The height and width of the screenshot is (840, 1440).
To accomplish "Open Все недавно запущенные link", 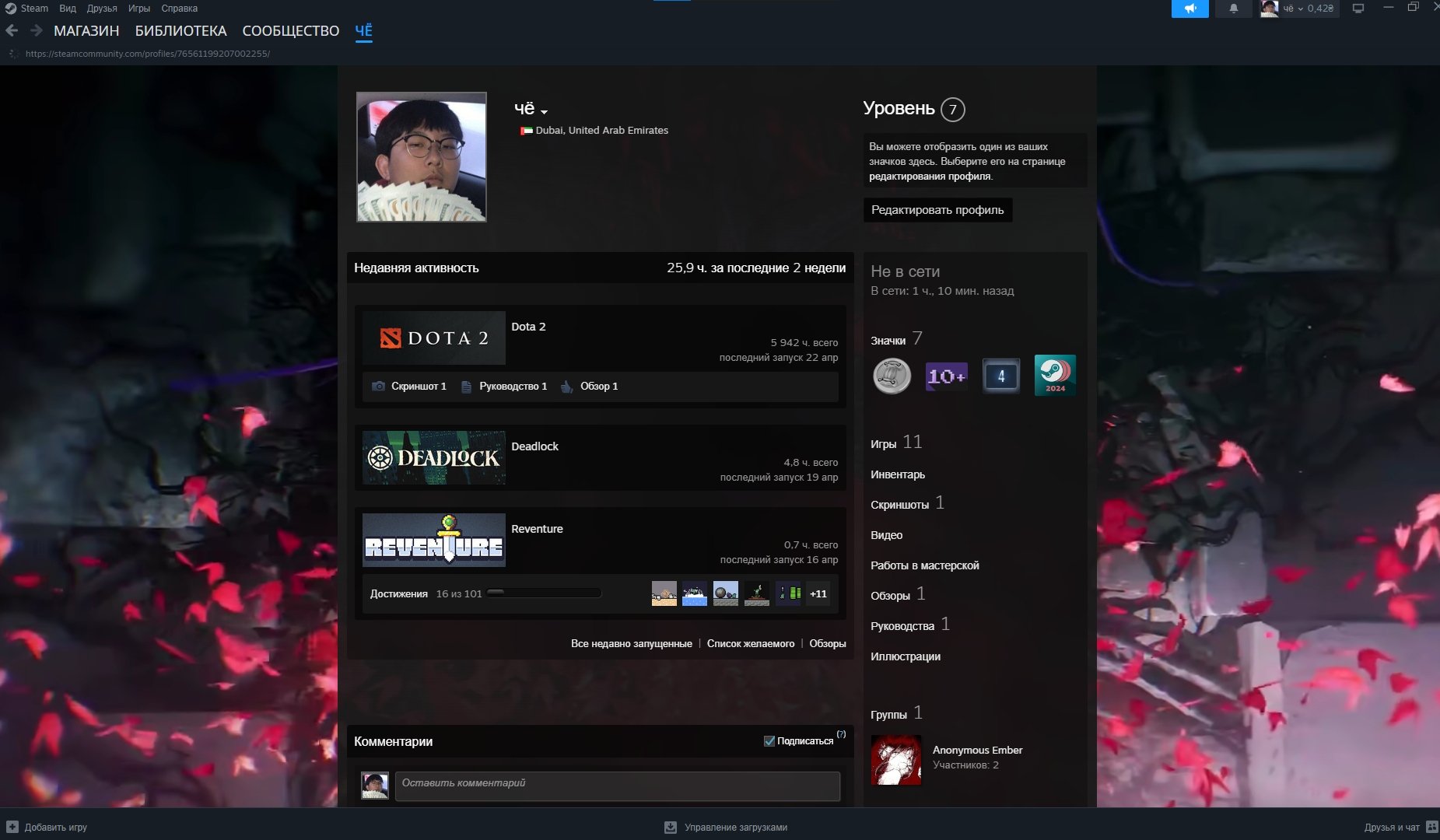I will [x=631, y=643].
